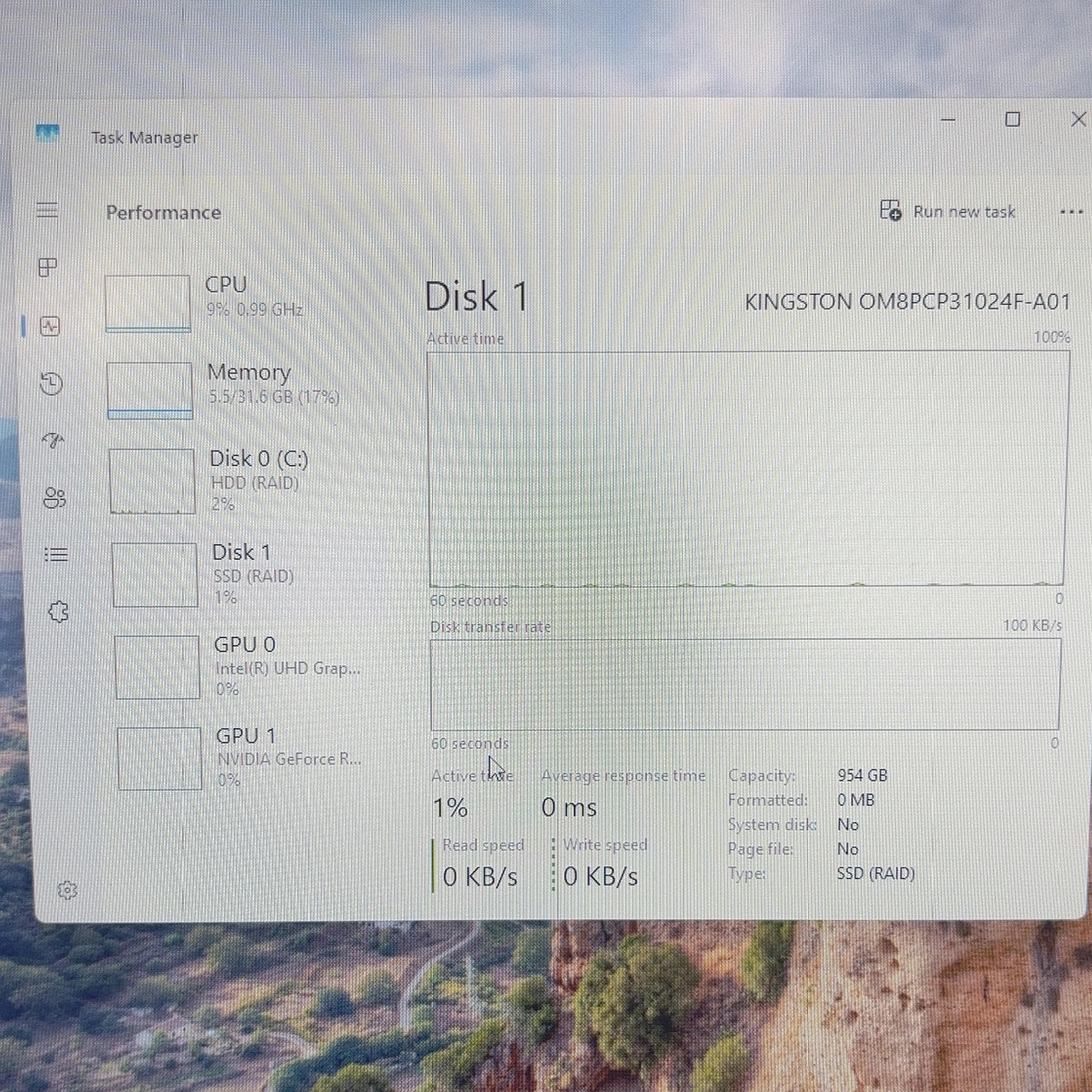Viewport: 1092px width, 1092px height.
Task: Click the GPU 1 mini graph thumbnail
Action: pyautogui.click(x=159, y=758)
